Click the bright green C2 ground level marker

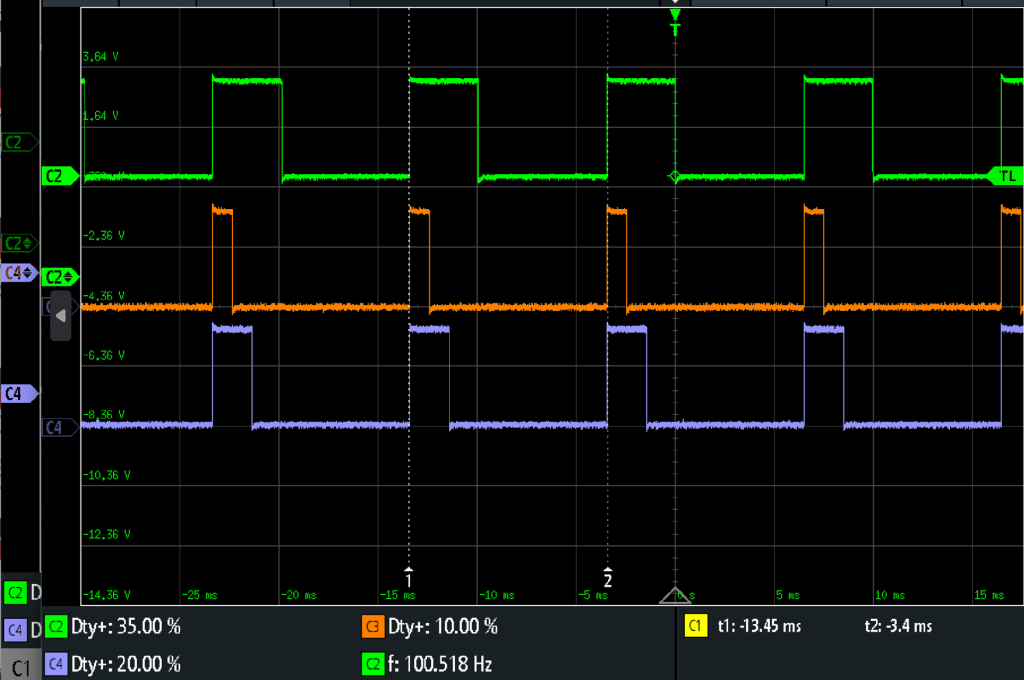click(x=58, y=176)
